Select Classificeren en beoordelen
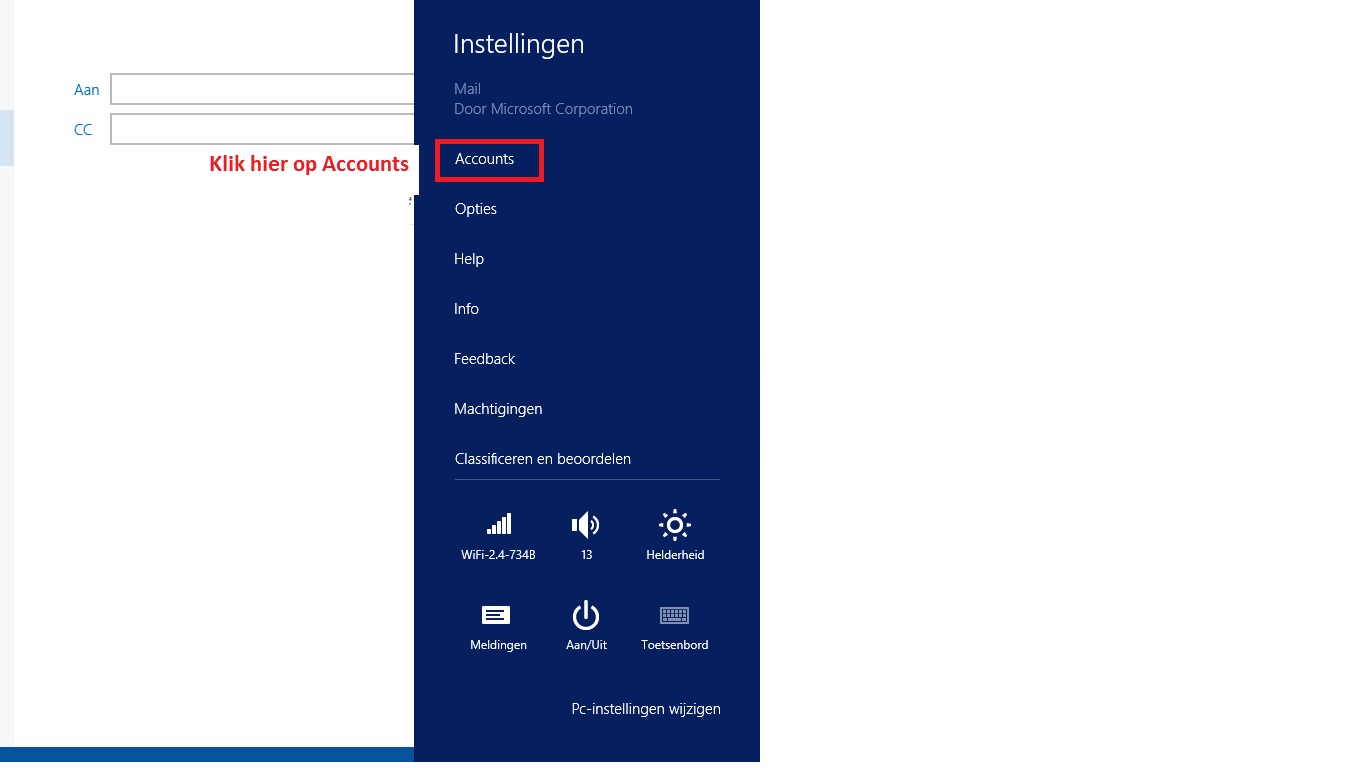 (543, 459)
